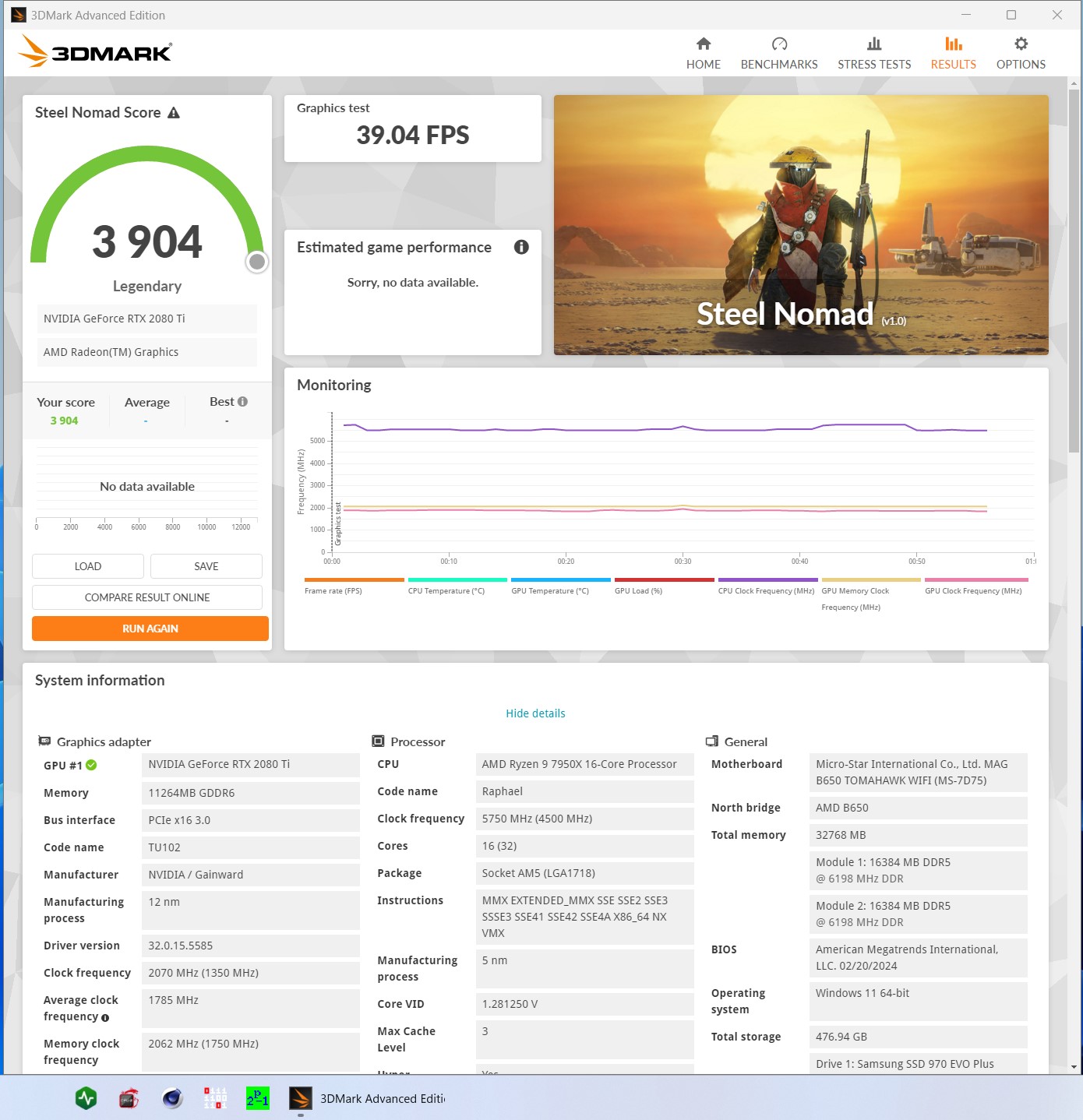Click the General section icon
Image resolution: width=1083 pixels, height=1120 pixels.
coord(711,741)
